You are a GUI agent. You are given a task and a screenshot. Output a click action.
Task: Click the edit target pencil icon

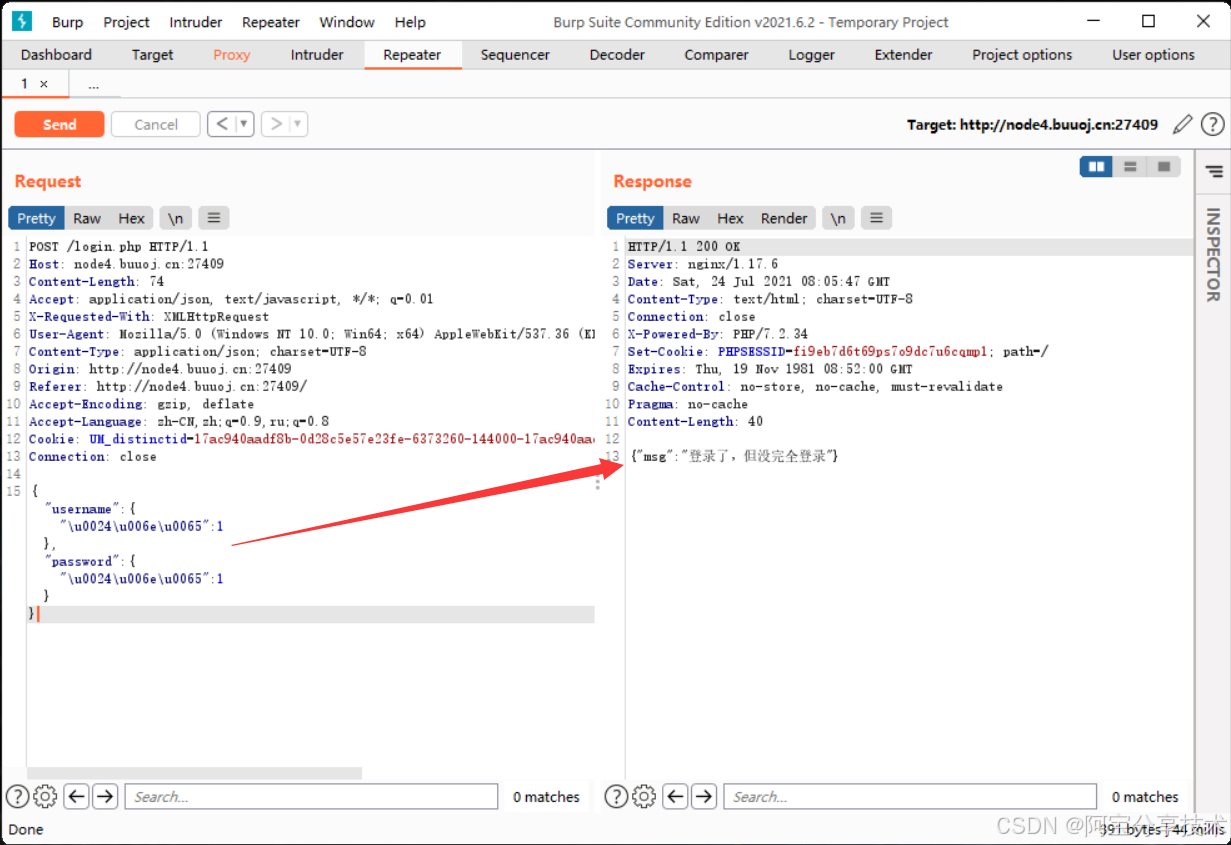coord(1183,124)
